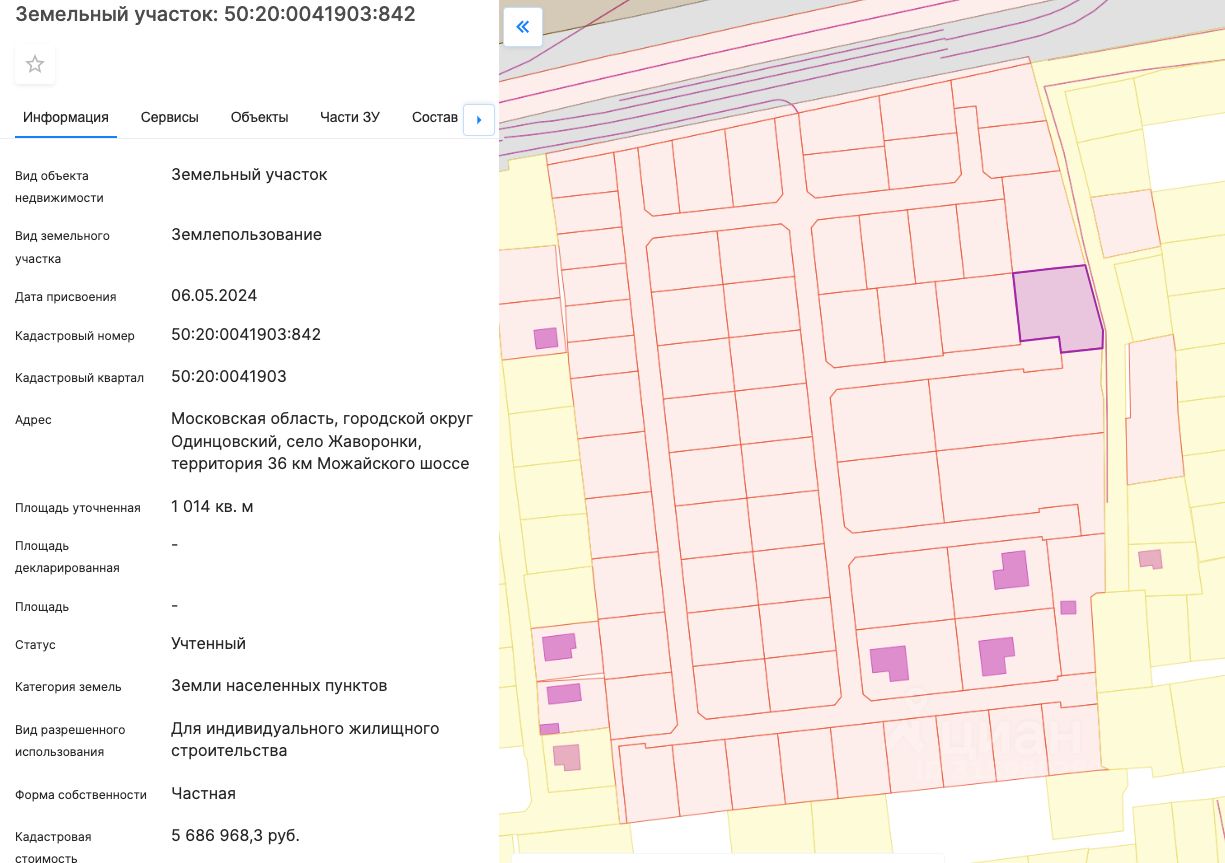The height and width of the screenshot is (863, 1225).
Task: Click the status value Учтенный
Action: (x=208, y=643)
